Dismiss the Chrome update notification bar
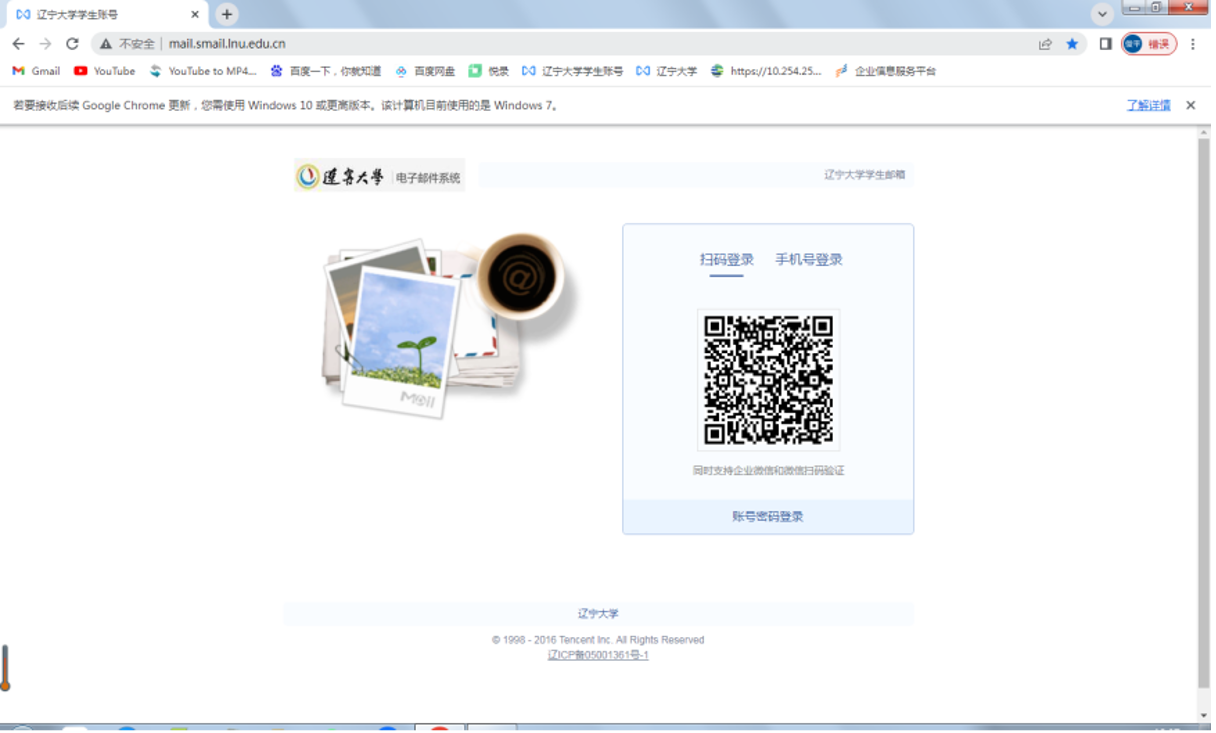Viewport: 1216px width, 733px height. click(x=1190, y=105)
